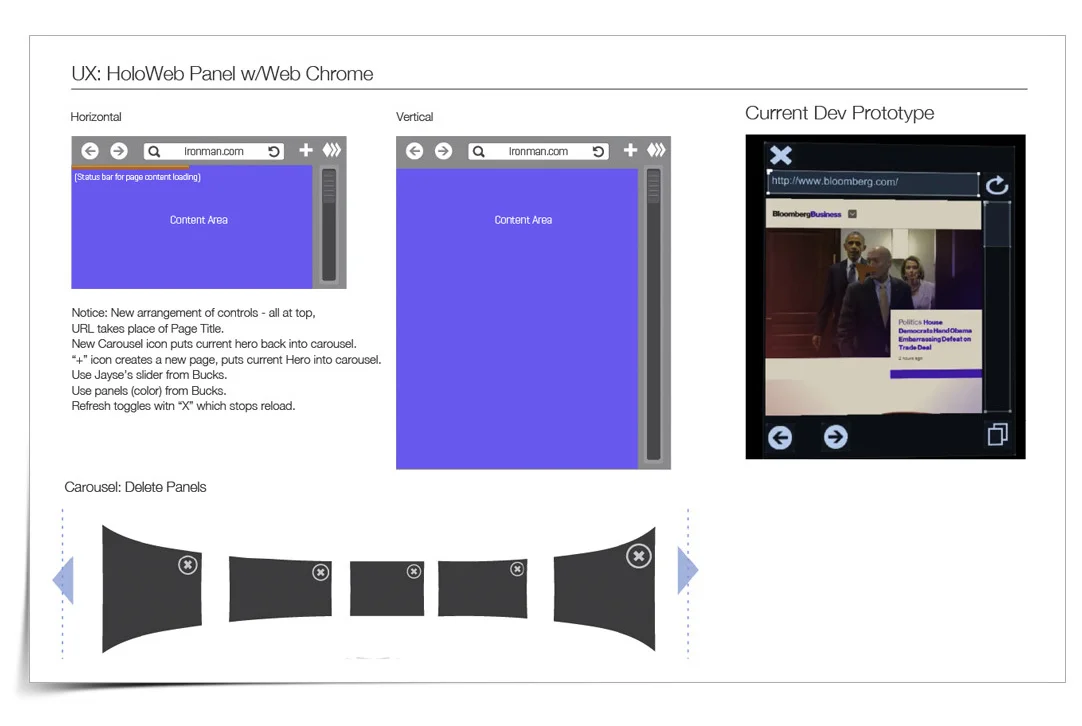Click Carousel: Delete Panels heading
The image size is (1082, 726).
point(135,487)
